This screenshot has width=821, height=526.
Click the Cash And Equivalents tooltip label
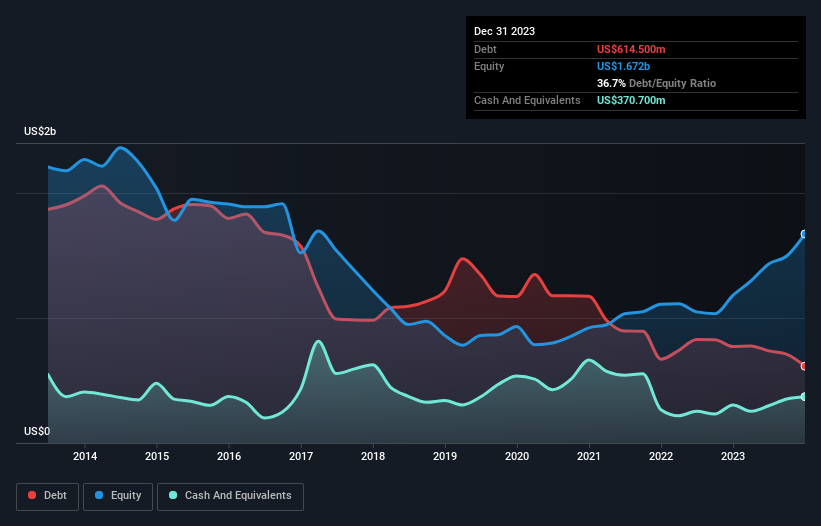point(527,100)
